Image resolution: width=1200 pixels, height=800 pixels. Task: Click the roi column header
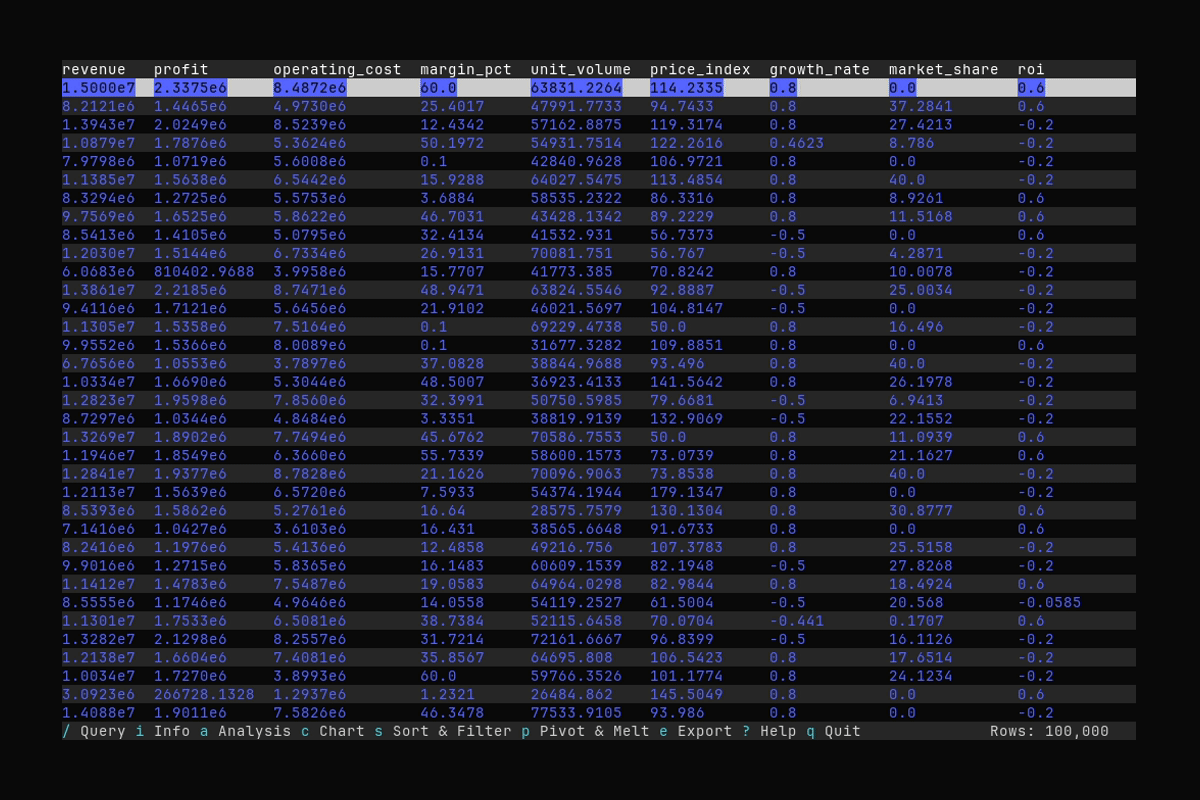[x=1030, y=69]
